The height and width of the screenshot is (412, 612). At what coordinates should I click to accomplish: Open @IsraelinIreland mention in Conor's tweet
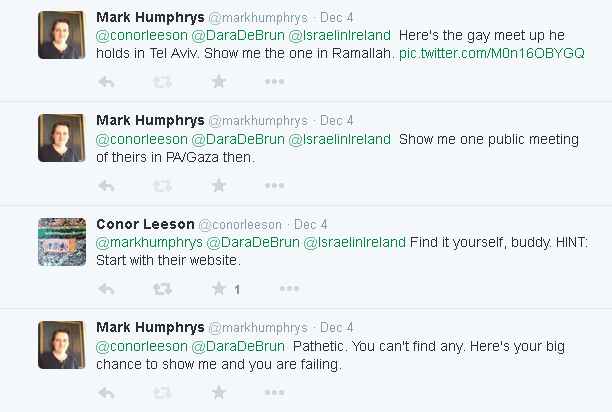pos(355,243)
